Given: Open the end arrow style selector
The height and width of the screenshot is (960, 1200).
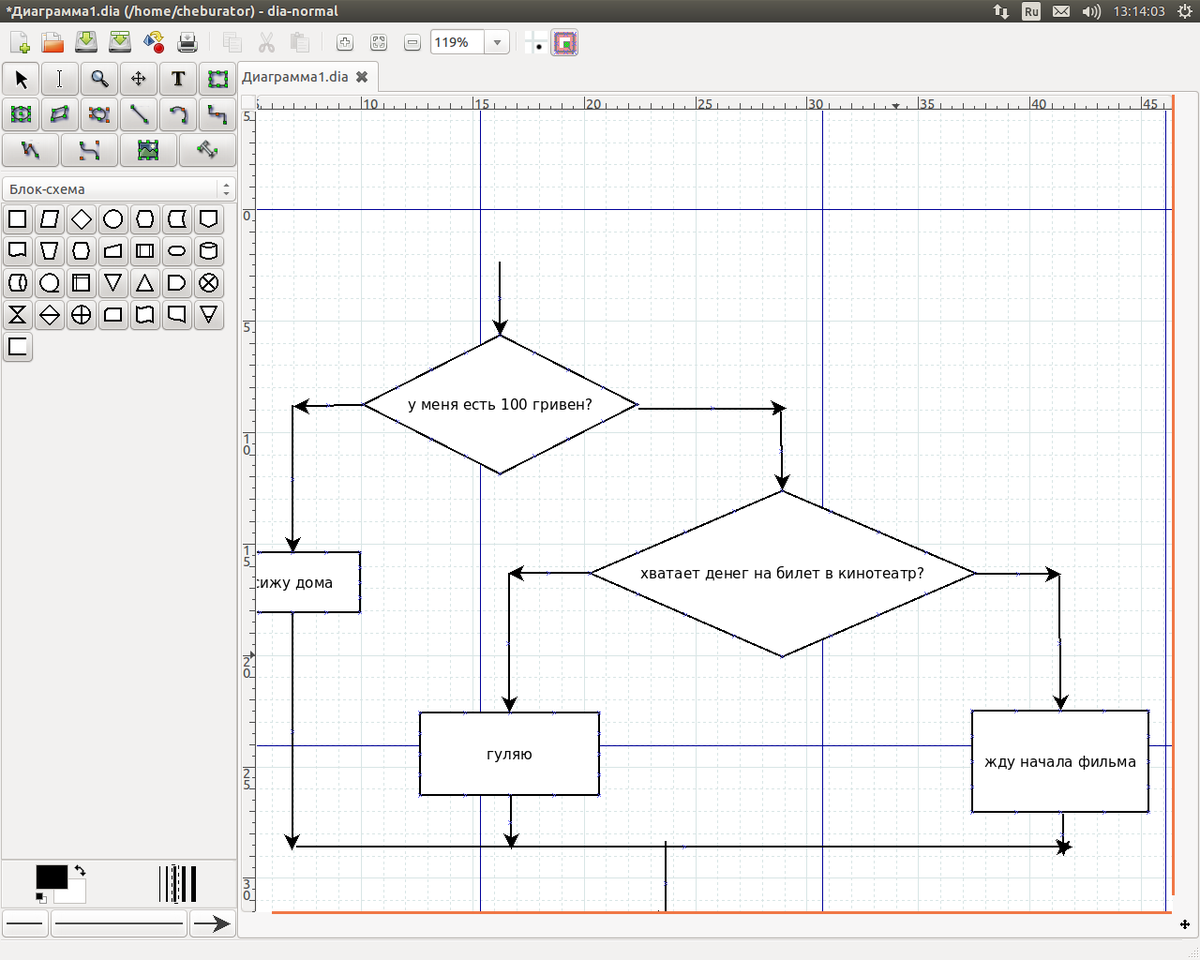Looking at the screenshot, I should [212, 924].
